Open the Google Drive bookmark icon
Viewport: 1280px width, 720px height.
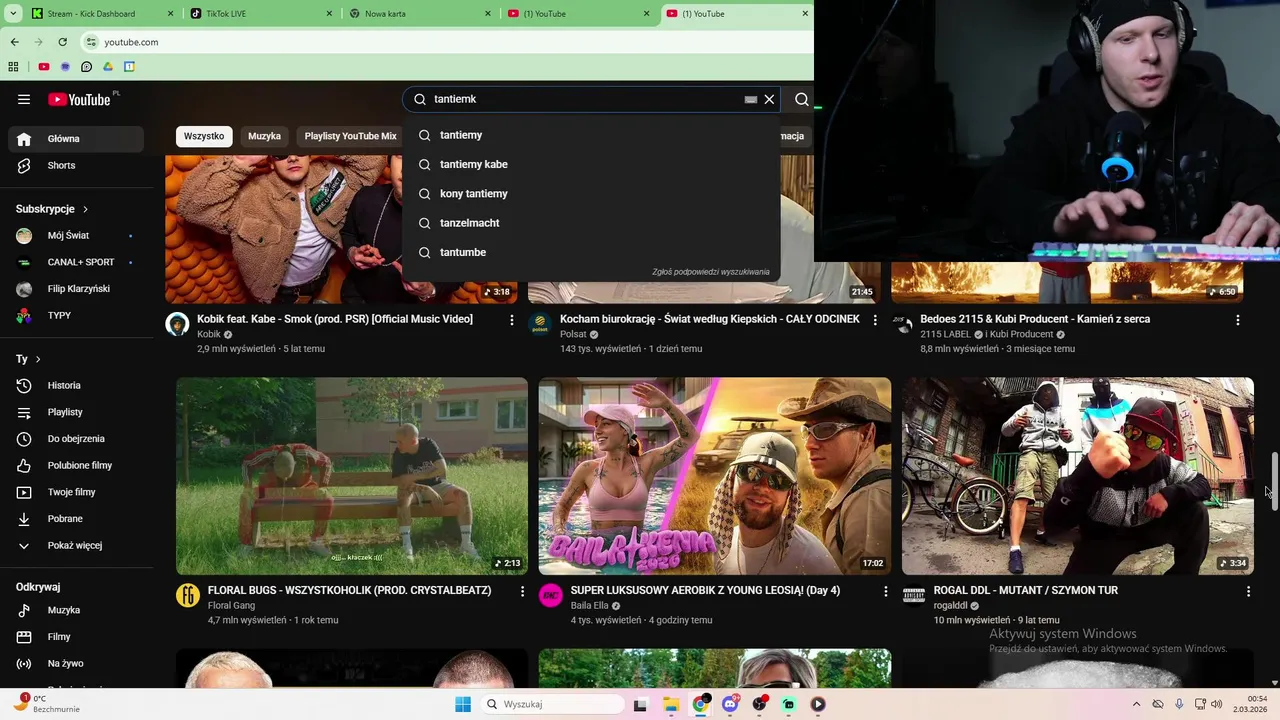(x=108, y=67)
